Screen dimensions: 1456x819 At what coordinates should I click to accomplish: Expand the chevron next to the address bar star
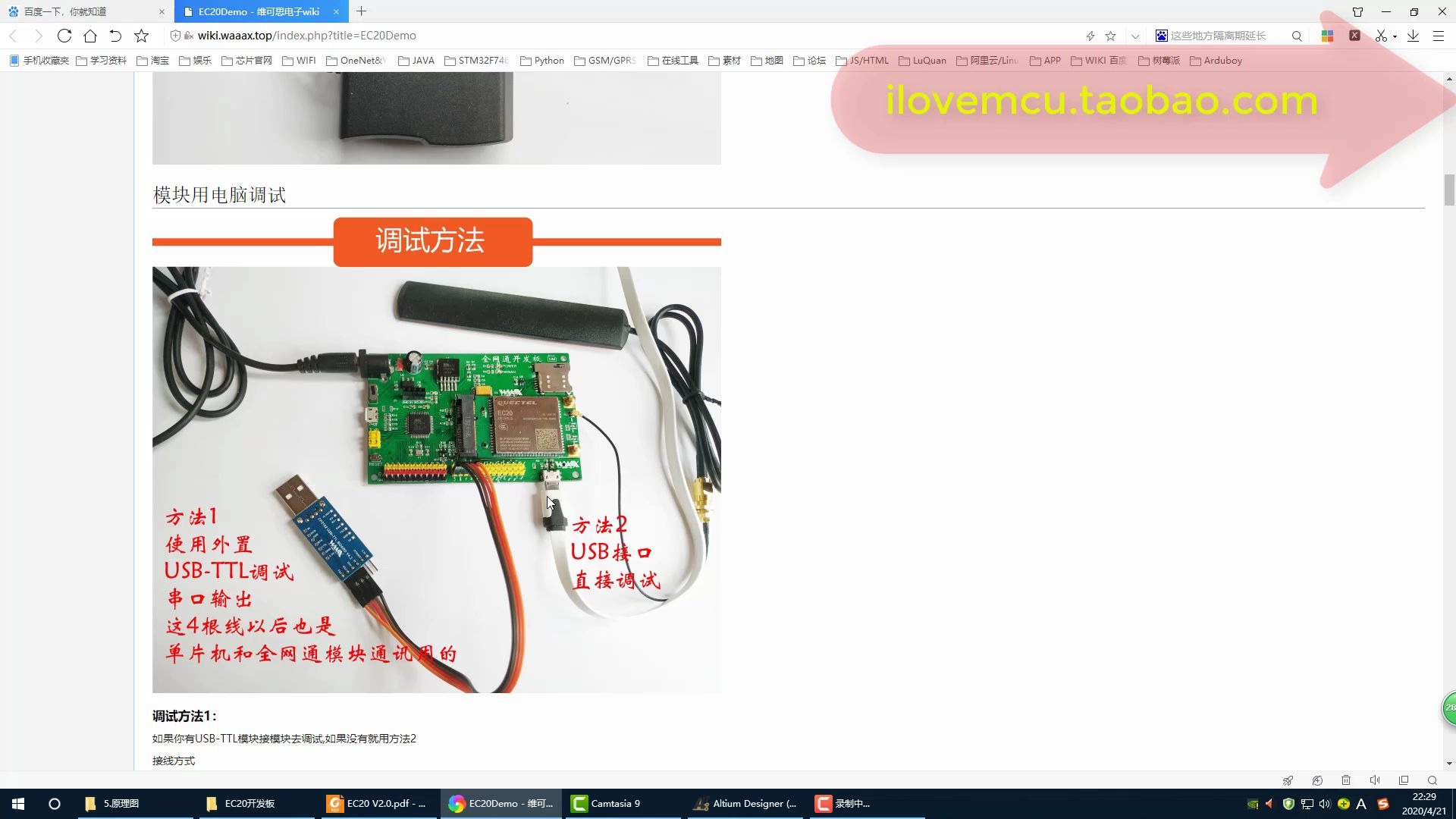point(1134,36)
